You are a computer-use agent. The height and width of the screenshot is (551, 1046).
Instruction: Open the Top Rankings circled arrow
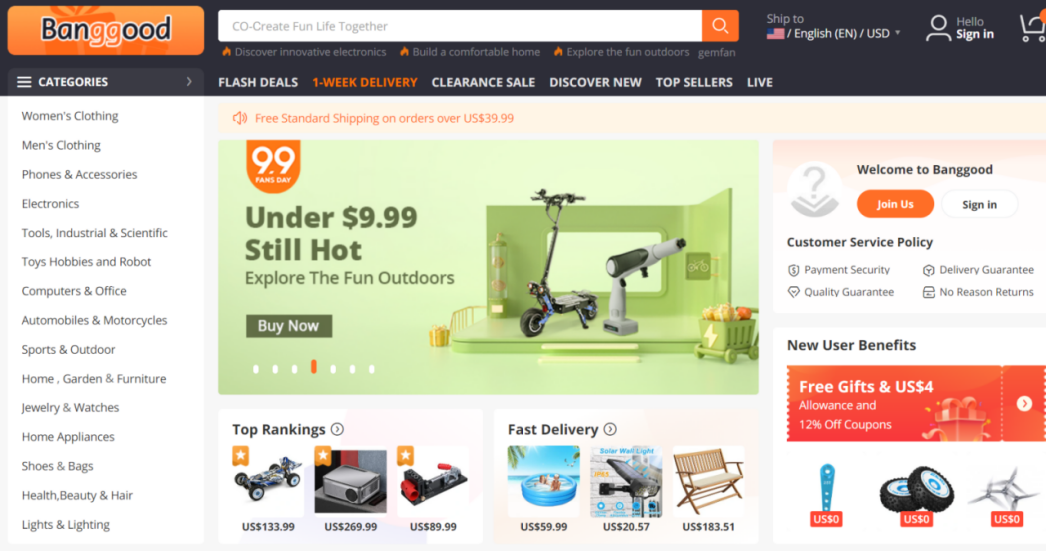(x=338, y=430)
